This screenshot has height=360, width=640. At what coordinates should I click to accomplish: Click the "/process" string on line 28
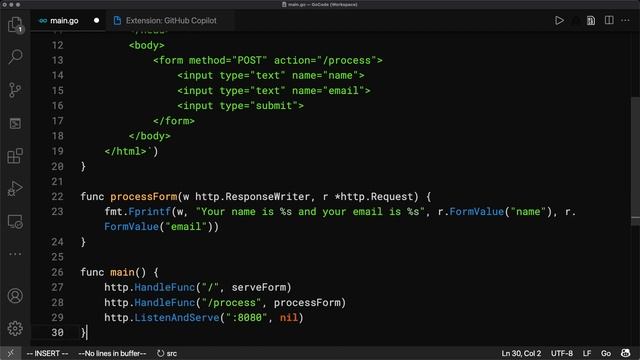tap(231, 302)
